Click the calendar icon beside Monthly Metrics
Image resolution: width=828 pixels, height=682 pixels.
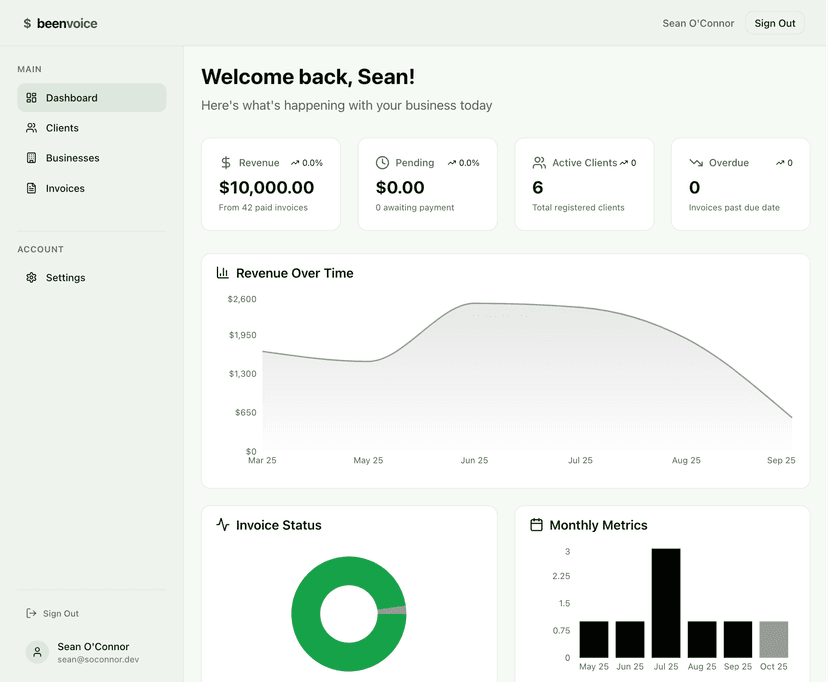click(536, 524)
